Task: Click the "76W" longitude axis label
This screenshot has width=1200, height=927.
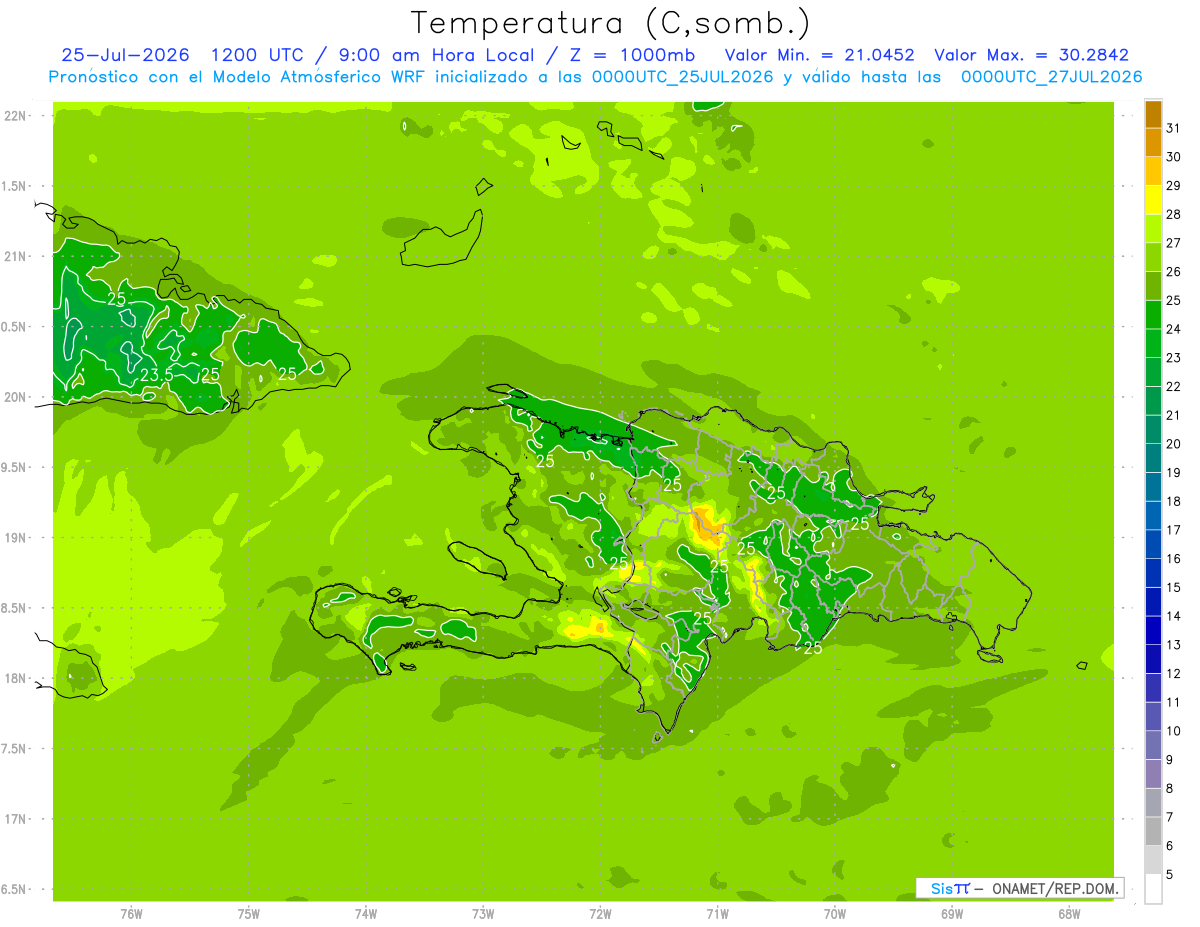Action: coord(131,913)
